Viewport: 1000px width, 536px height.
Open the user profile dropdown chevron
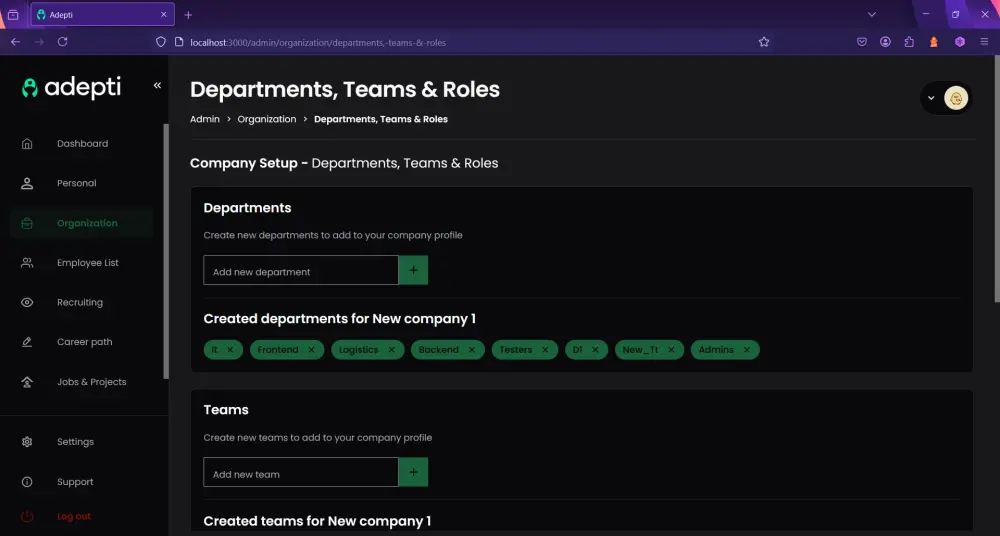click(x=931, y=98)
